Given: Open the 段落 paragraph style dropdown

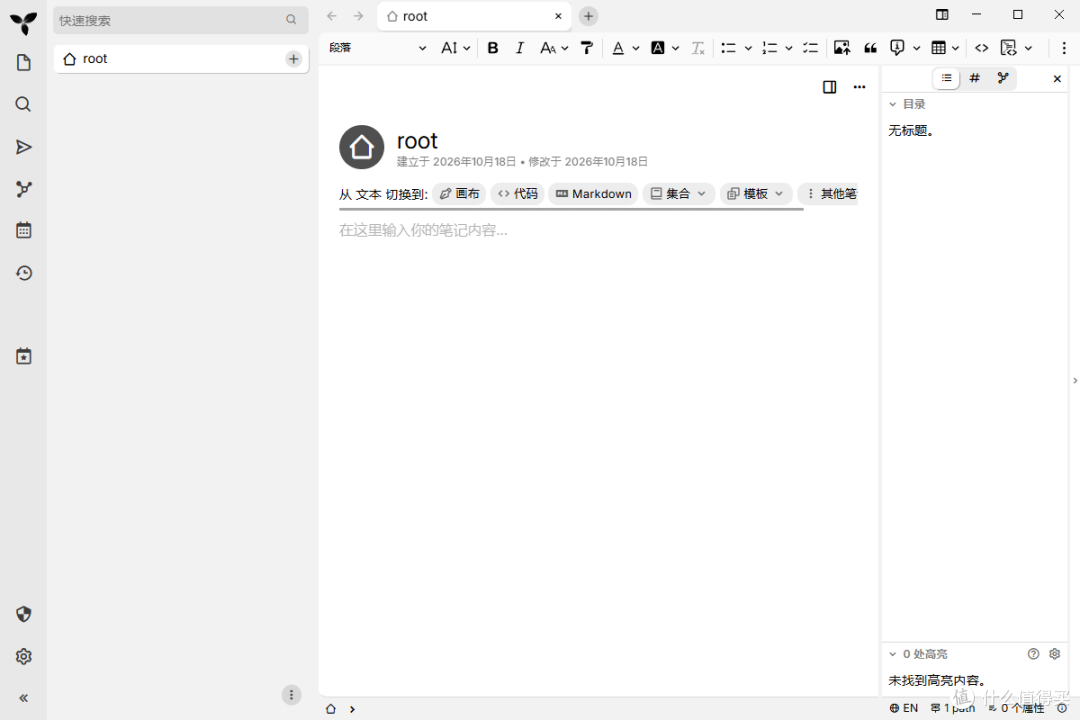Looking at the screenshot, I should pyautogui.click(x=377, y=48).
